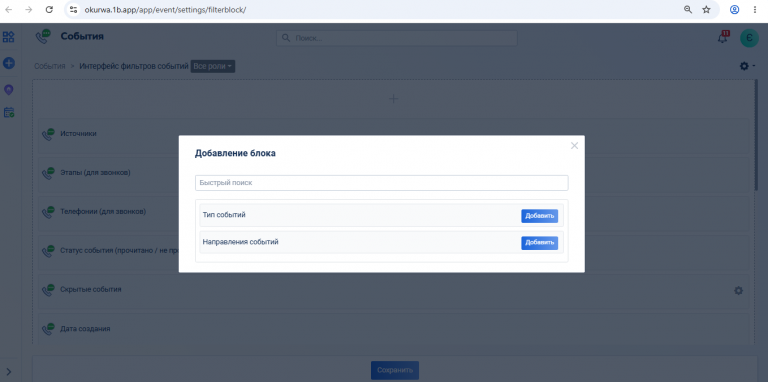Open the user avatar in header
Screen dimensions: 768x382
pyautogui.click(x=749, y=38)
